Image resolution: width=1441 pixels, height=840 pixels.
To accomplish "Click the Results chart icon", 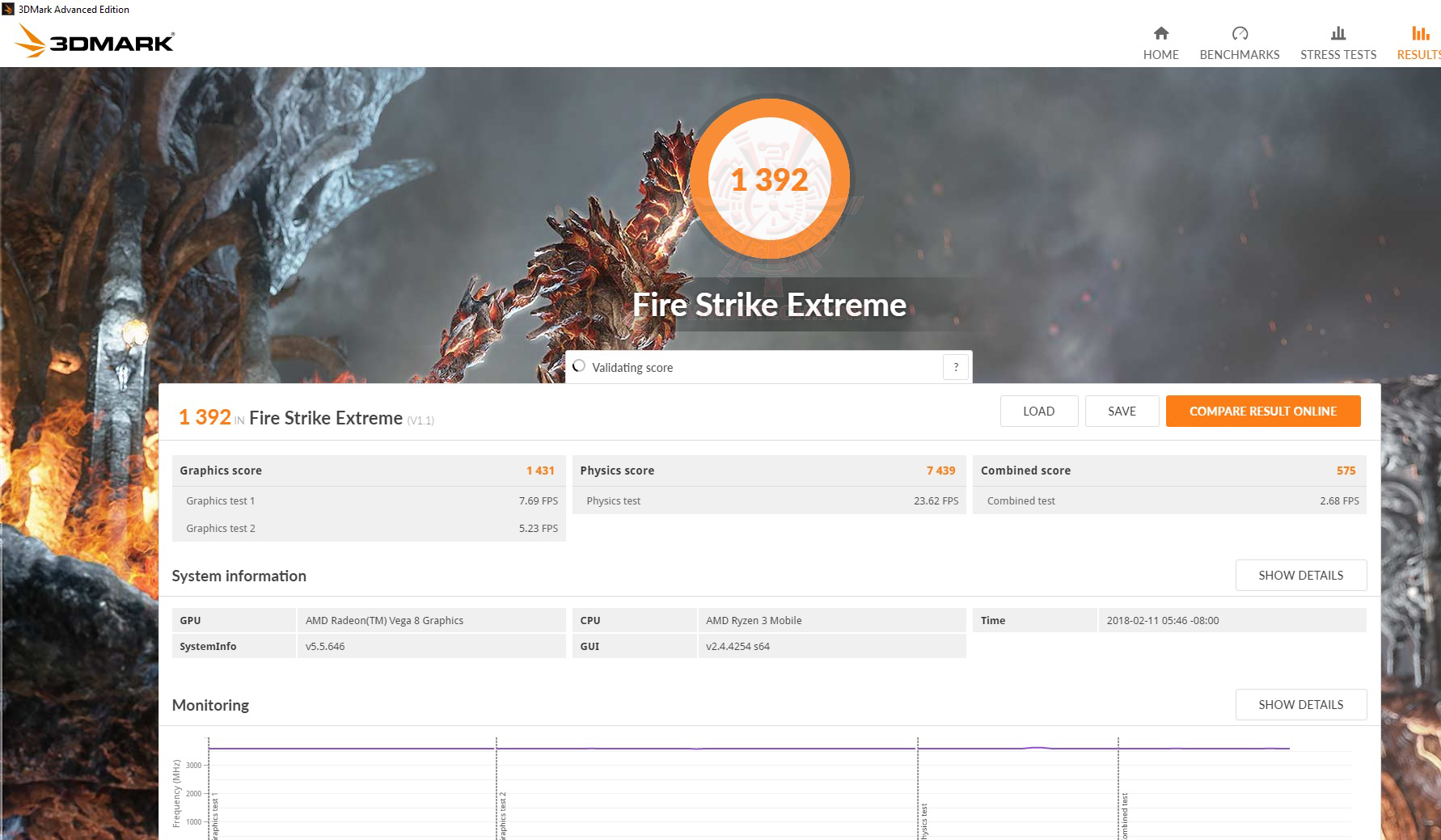I will pos(1421,33).
